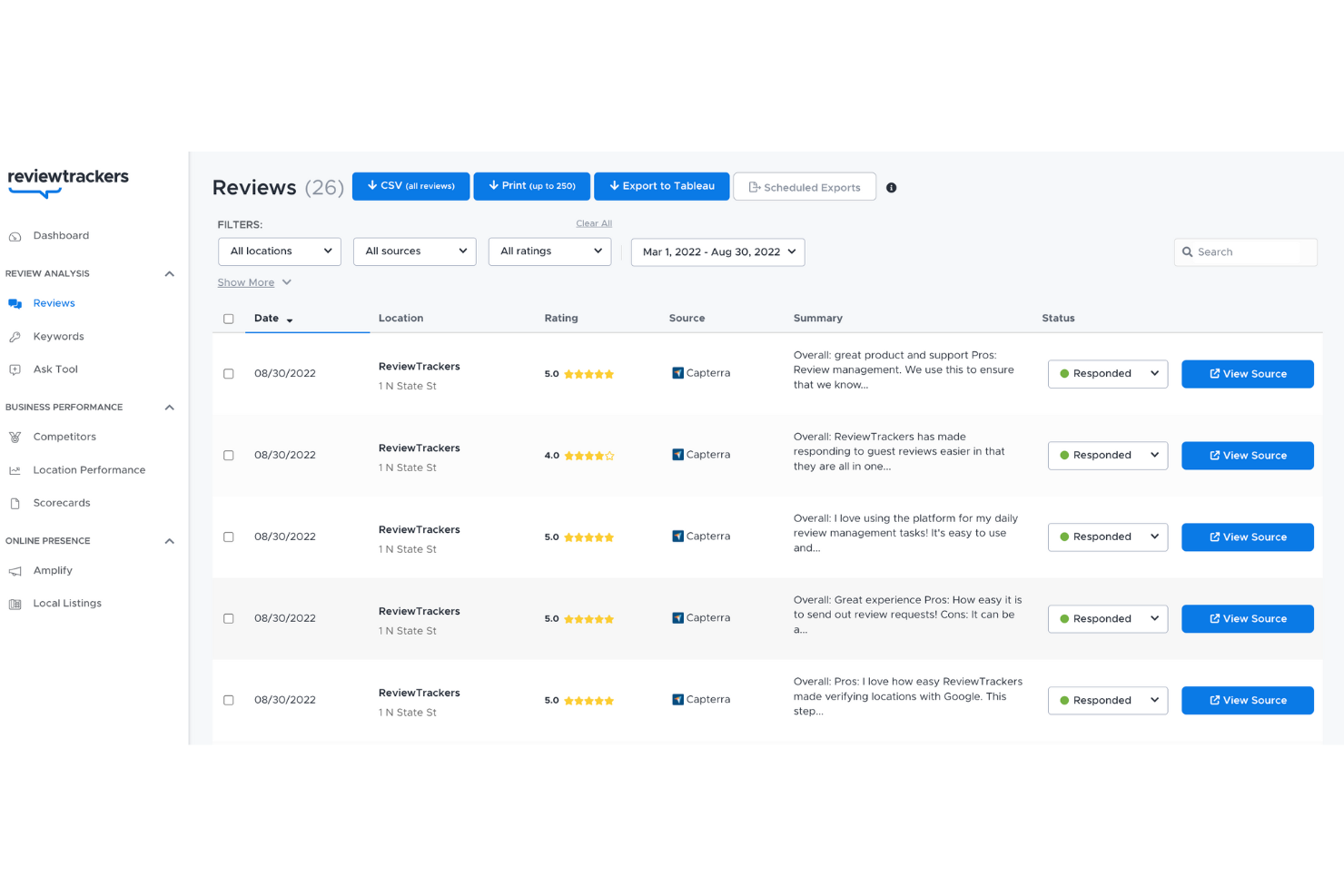Collapse the Business Performance section
Screen dimensions: 1344x896
click(169, 408)
